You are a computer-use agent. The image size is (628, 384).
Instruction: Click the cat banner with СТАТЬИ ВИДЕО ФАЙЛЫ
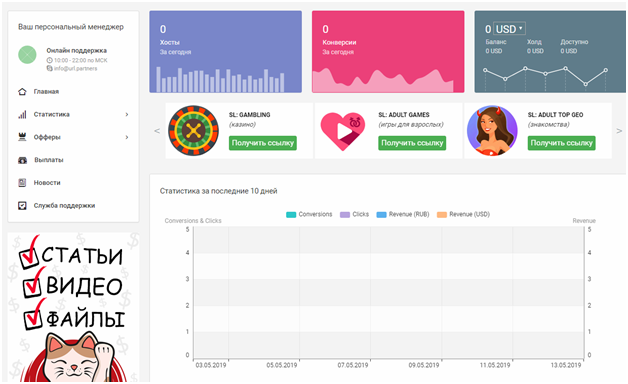pos(73,307)
